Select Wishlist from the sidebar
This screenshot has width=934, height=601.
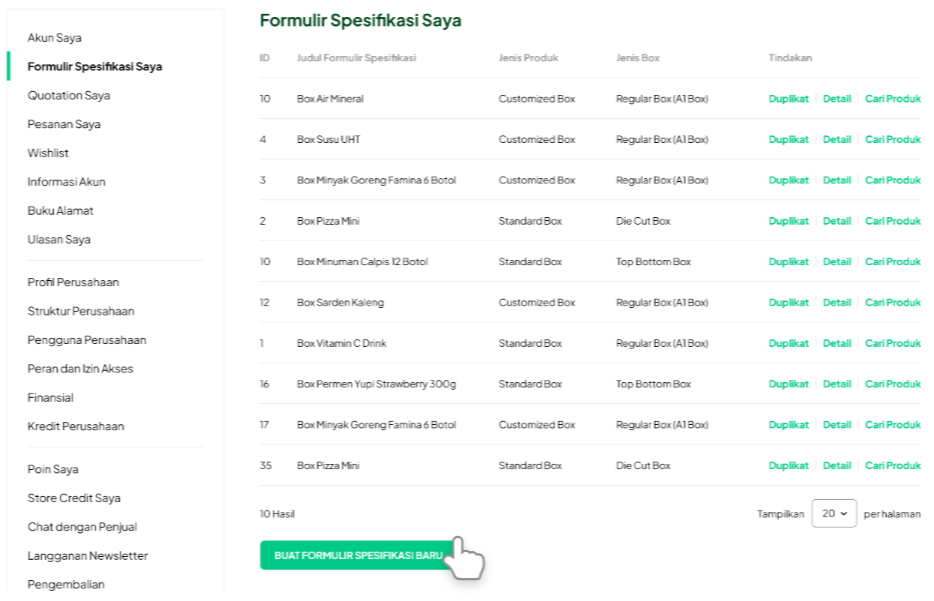click(x=48, y=153)
